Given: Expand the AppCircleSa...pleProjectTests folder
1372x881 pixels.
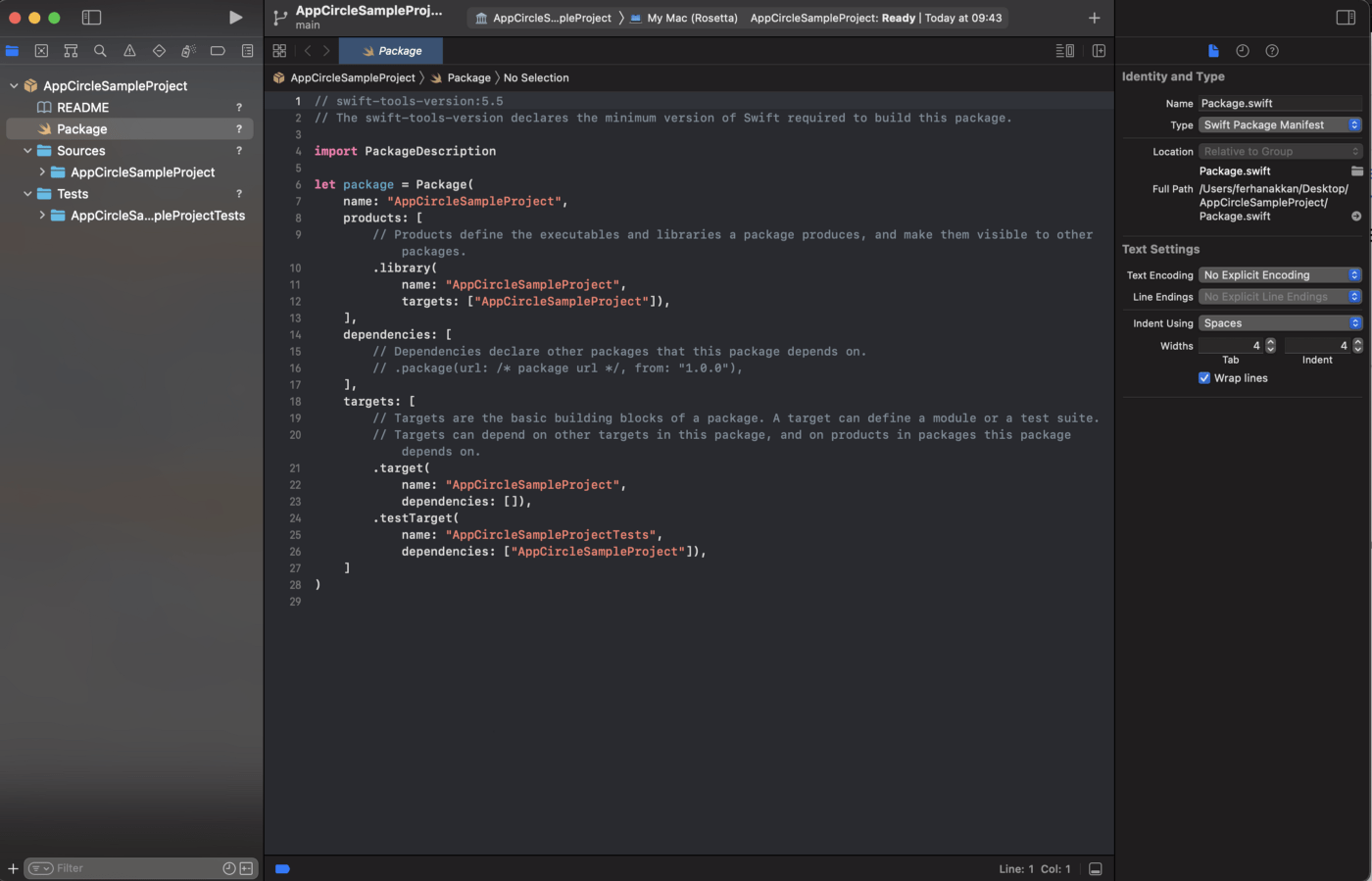Looking at the screenshot, I should 42,216.
